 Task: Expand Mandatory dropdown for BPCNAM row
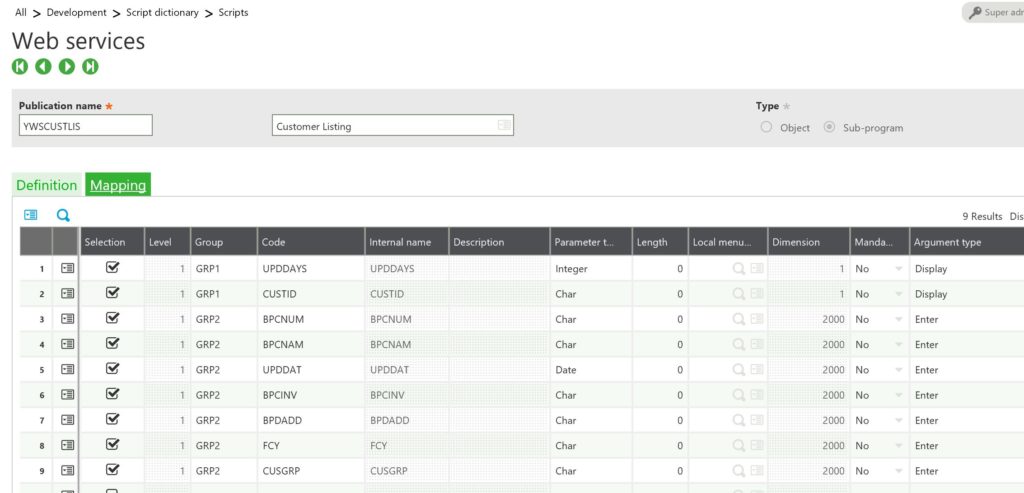898,344
